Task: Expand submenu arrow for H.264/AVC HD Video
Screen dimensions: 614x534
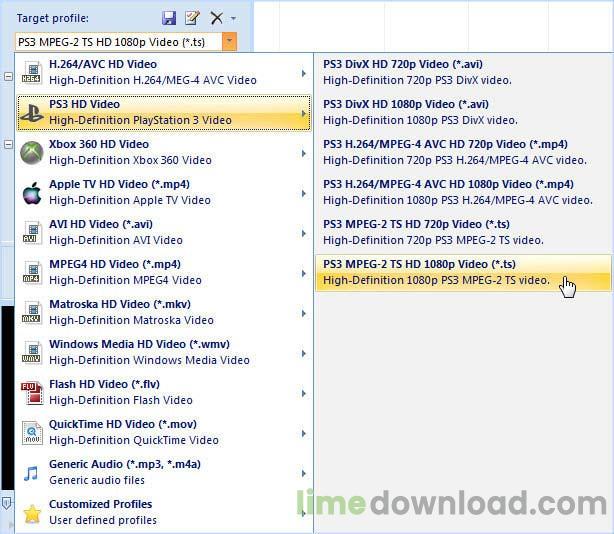Action: point(303,73)
